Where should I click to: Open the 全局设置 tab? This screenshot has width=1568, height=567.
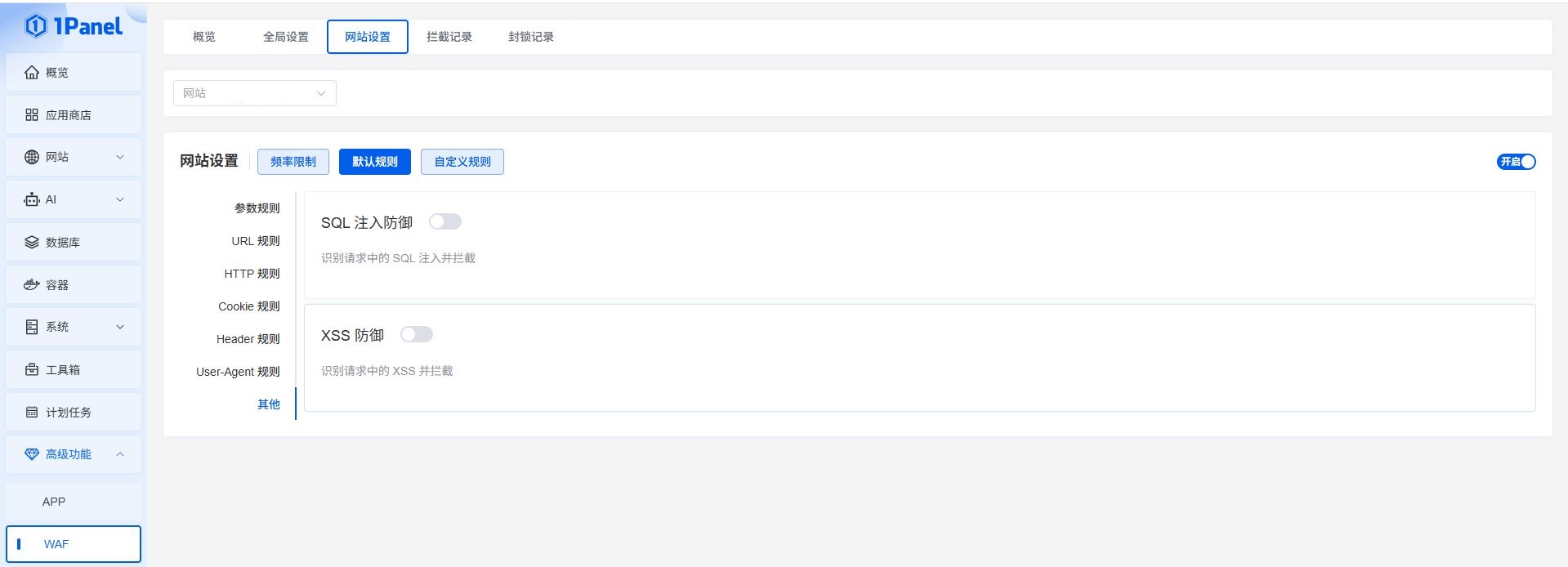coord(286,37)
